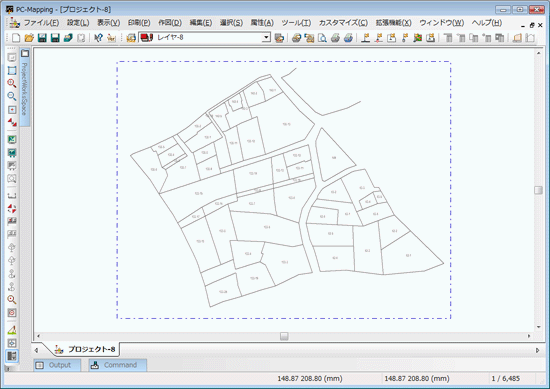Click the map view scroll-up arrow
The width and height of the screenshot is (550, 389).
coord(538,53)
